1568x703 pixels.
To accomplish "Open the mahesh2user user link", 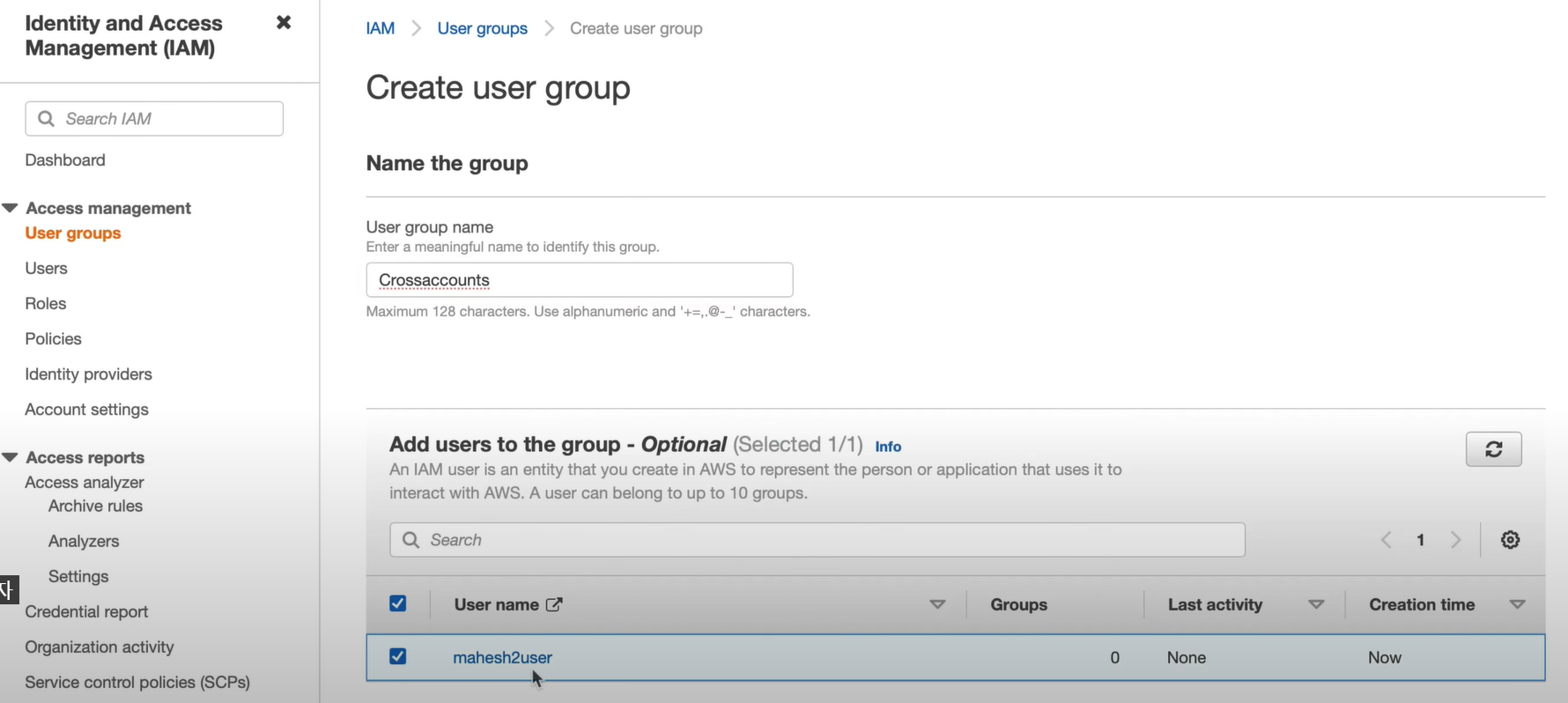I will coord(502,657).
